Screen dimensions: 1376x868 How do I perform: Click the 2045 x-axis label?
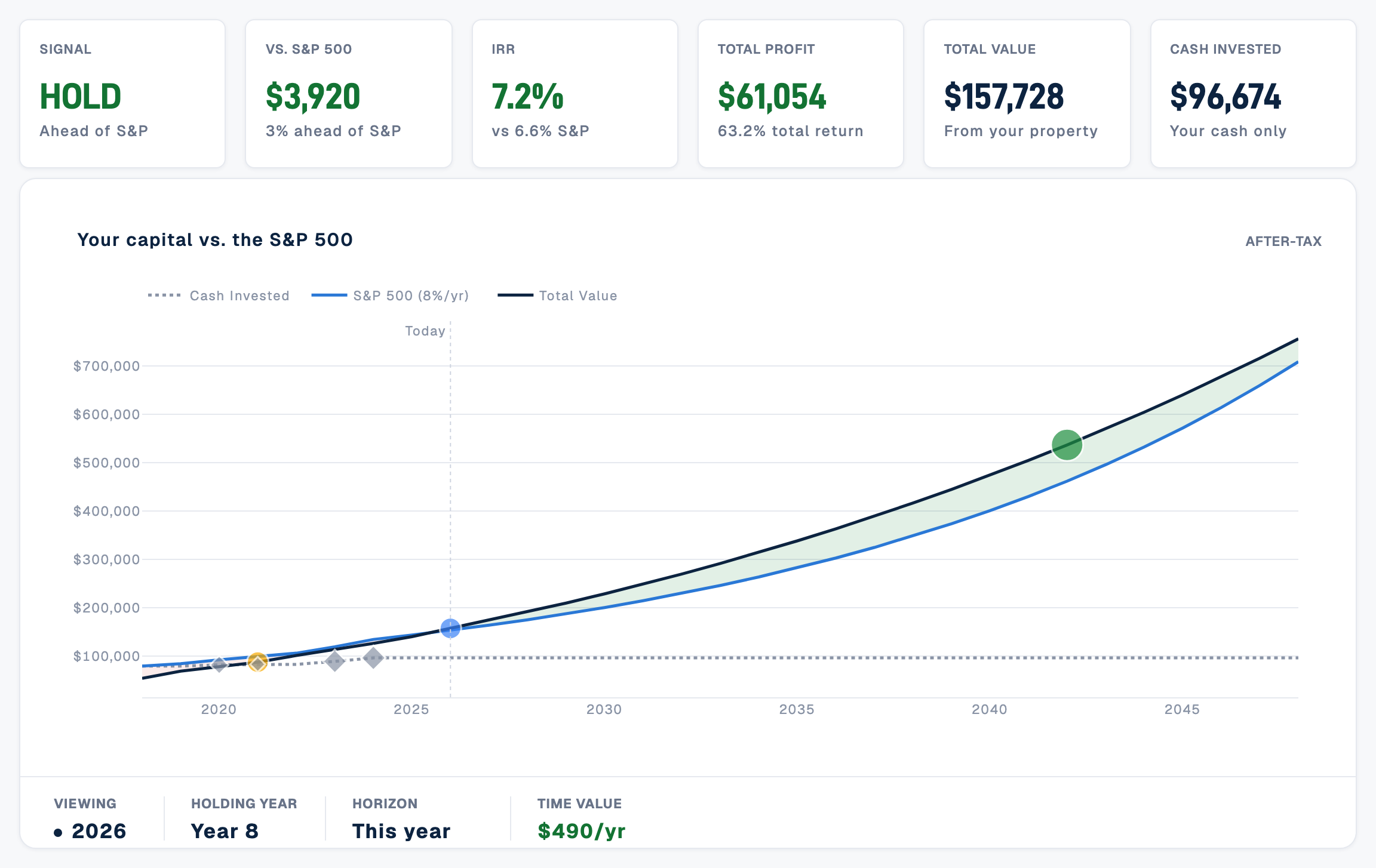click(1182, 709)
